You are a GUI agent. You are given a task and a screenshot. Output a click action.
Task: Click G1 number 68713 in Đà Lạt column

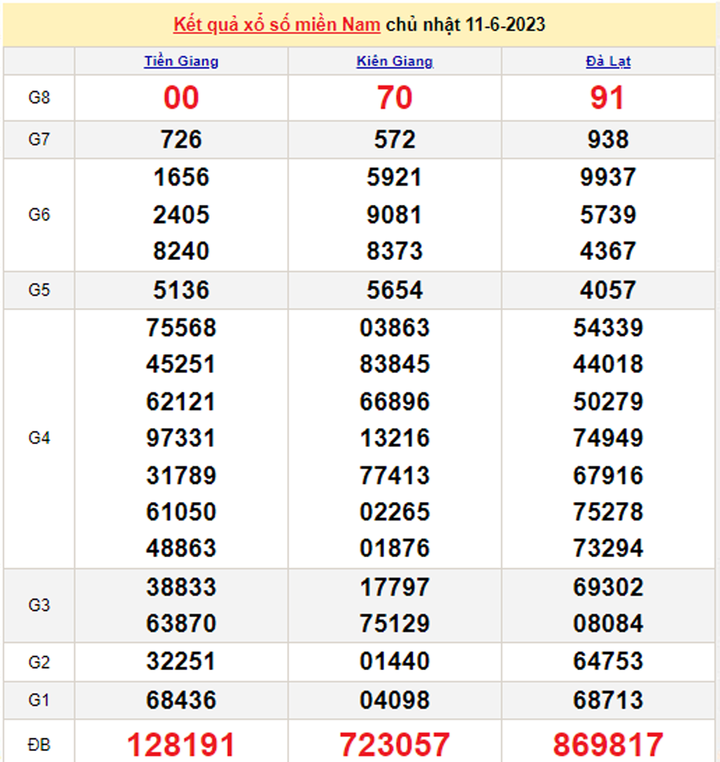coord(607,699)
